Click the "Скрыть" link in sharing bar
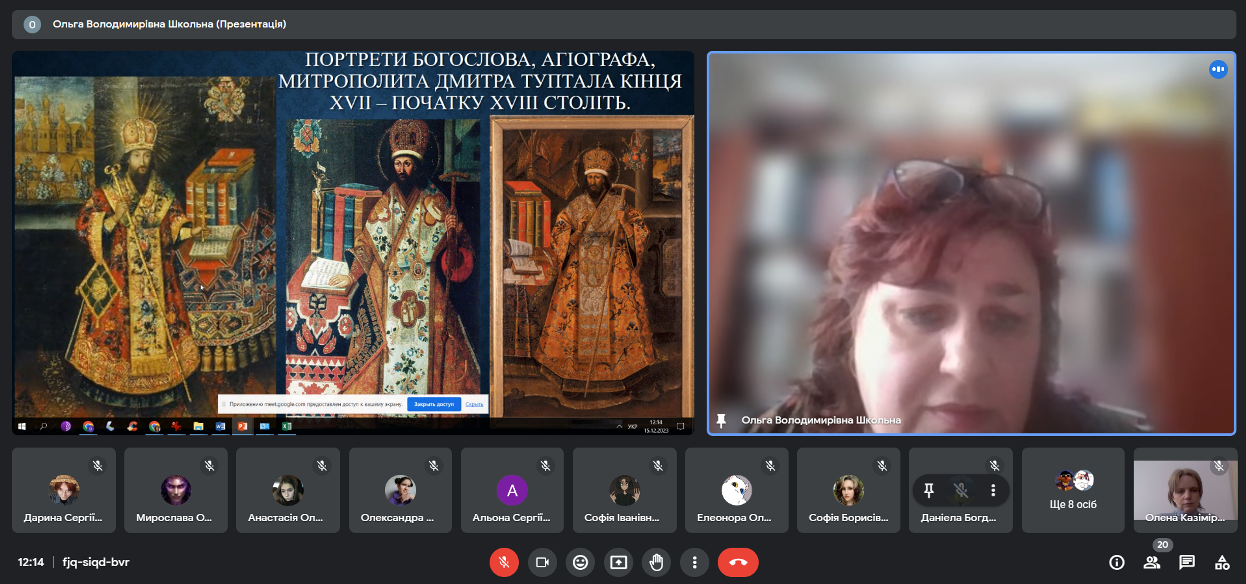 coord(474,404)
